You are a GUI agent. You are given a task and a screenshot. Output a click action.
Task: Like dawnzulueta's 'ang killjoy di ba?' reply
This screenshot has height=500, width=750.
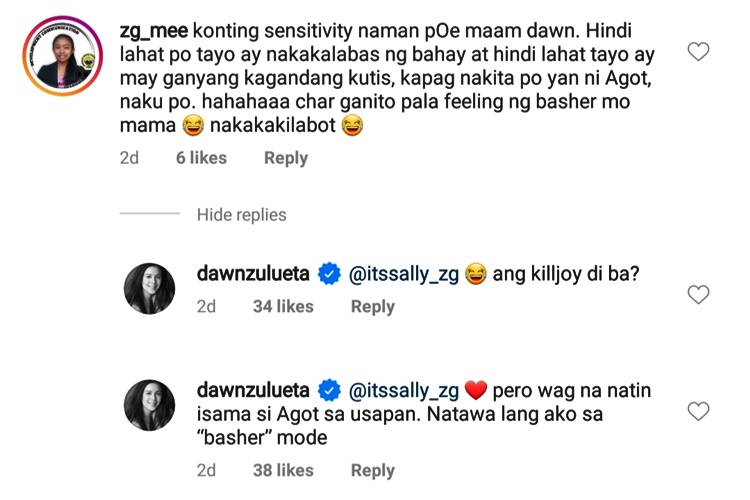[699, 294]
